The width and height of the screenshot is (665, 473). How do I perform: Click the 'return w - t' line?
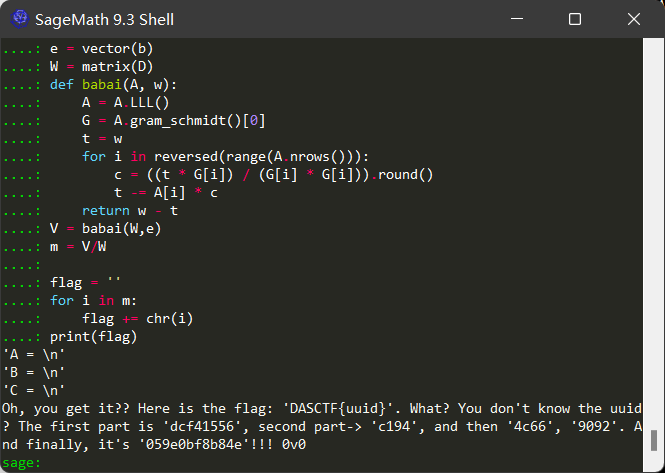130,211
